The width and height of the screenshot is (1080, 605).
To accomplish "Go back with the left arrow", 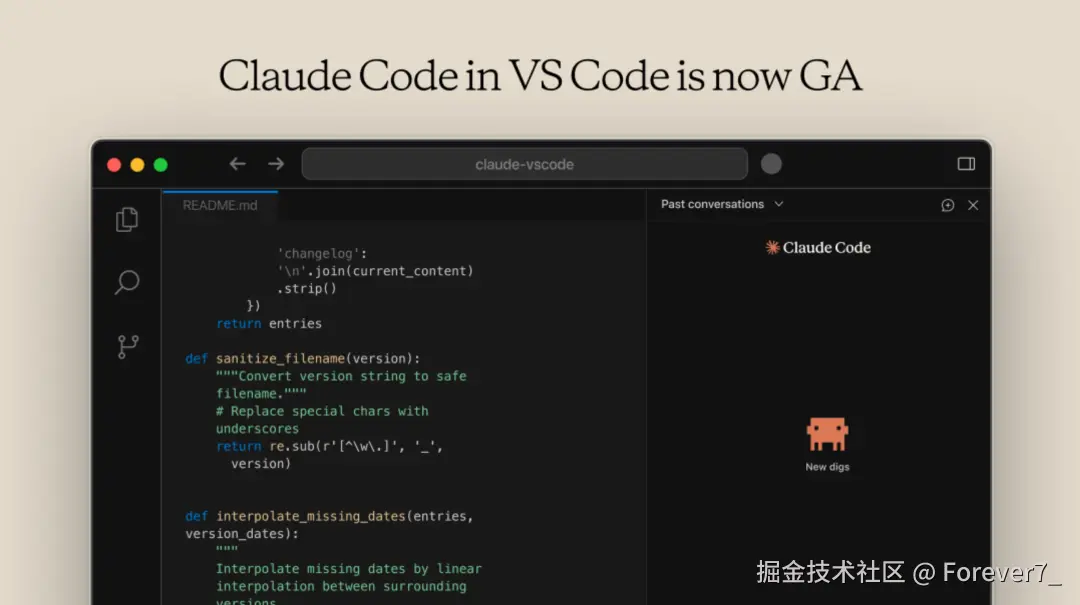I will (238, 164).
